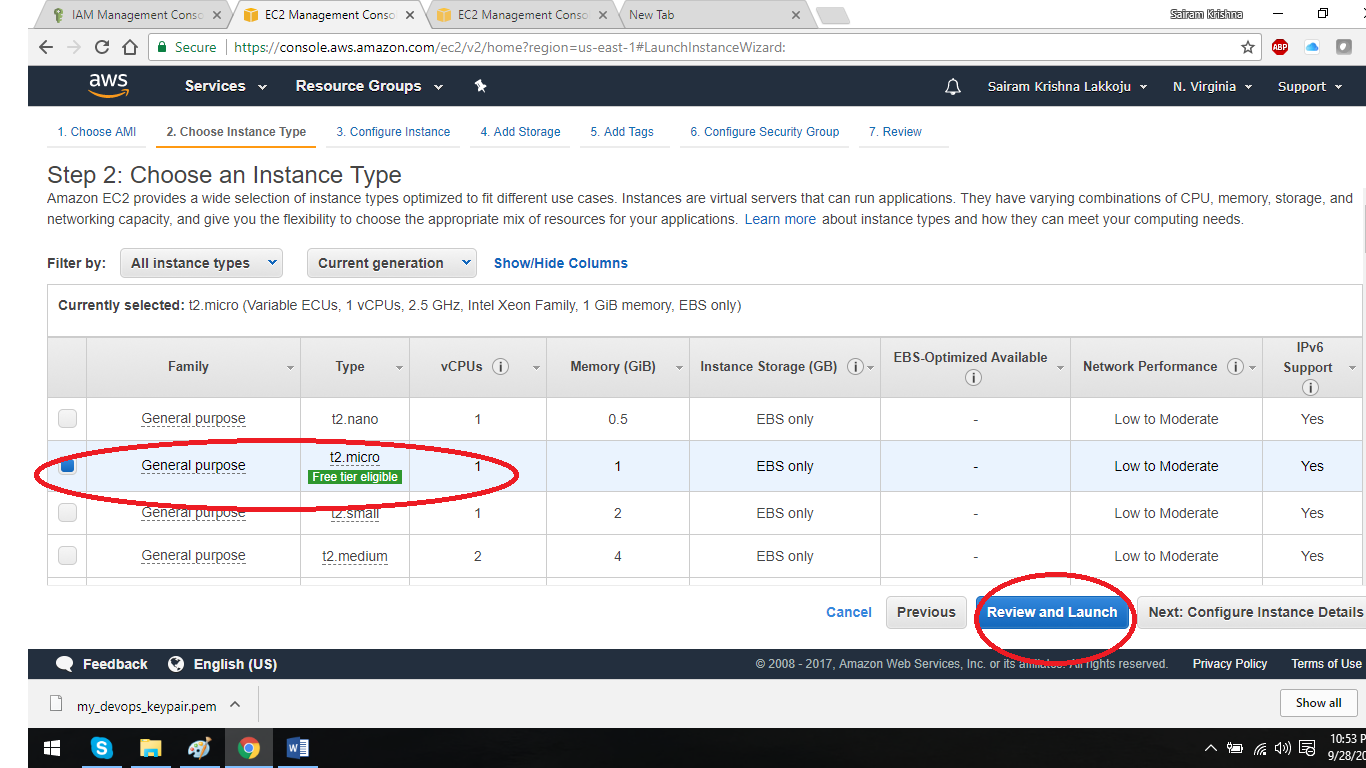Expand the Resource Groups menu

click(x=369, y=86)
